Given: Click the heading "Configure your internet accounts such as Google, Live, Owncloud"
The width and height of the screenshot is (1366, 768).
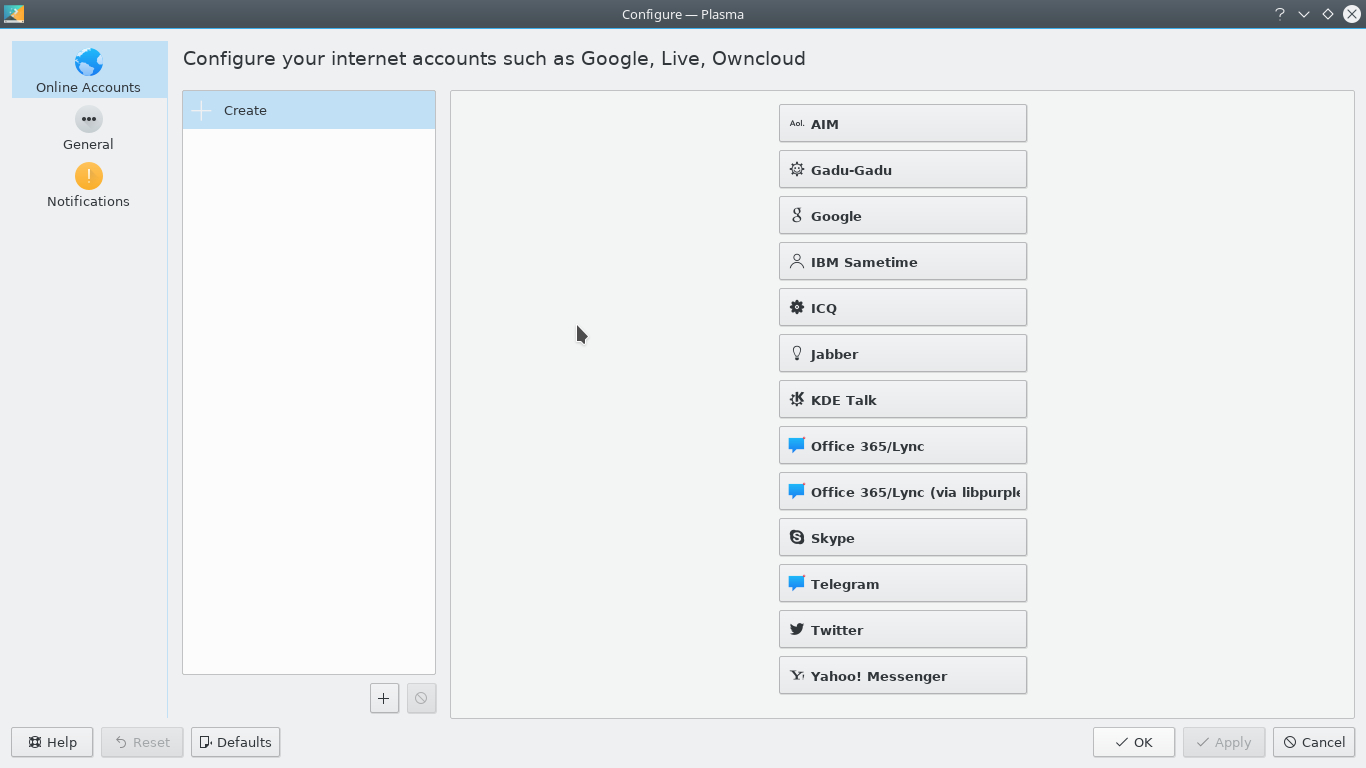Looking at the screenshot, I should click(494, 58).
